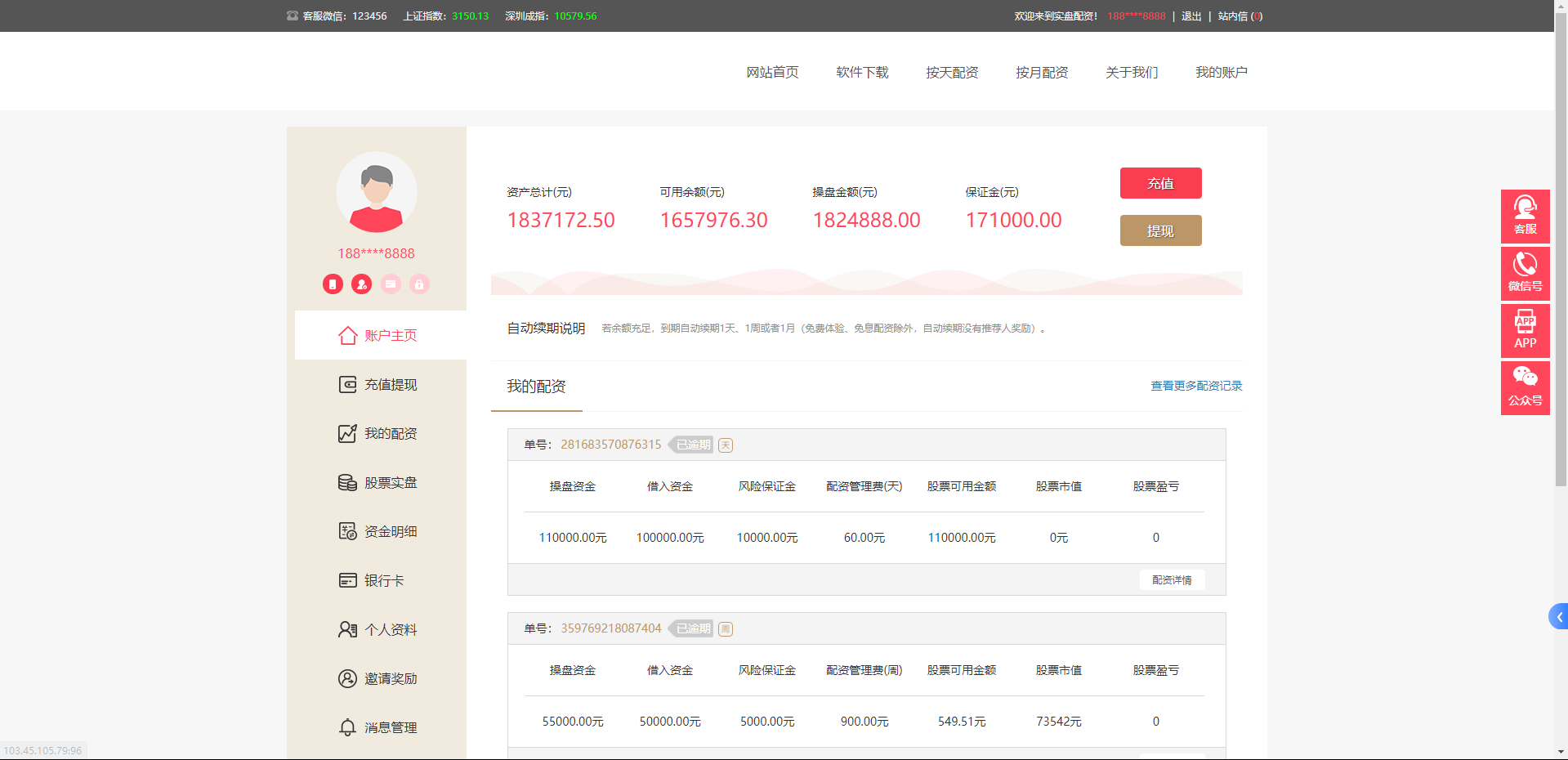Click 配资详情 for the first order
The image size is (1568, 760).
pos(1172,580)
